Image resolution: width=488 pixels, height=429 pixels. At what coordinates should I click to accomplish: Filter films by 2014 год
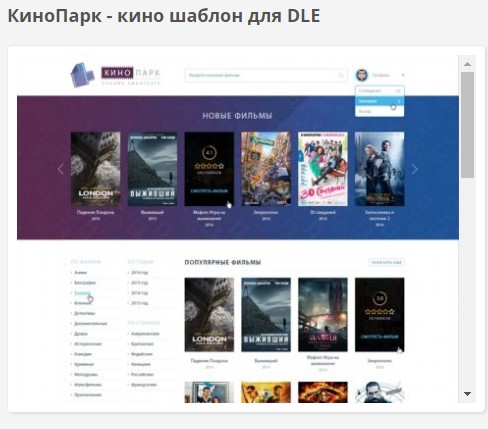[x=140, y=293]
